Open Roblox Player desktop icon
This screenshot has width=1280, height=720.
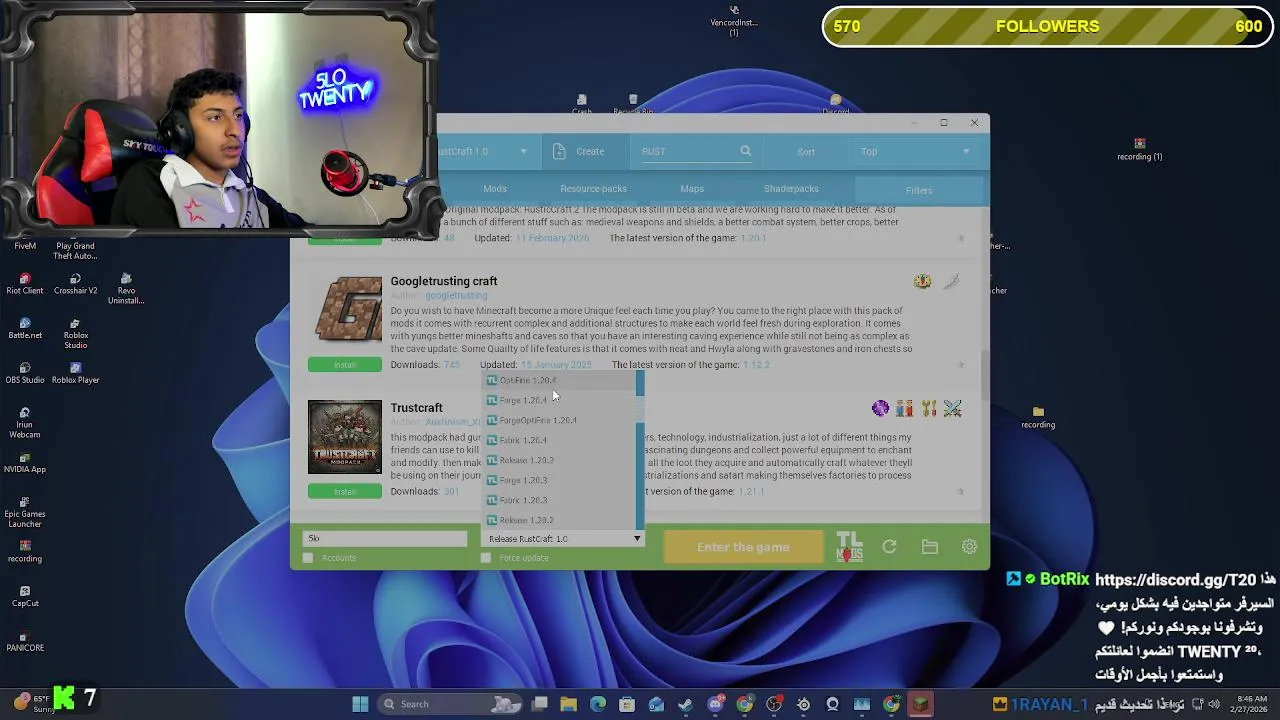[76, 373]
